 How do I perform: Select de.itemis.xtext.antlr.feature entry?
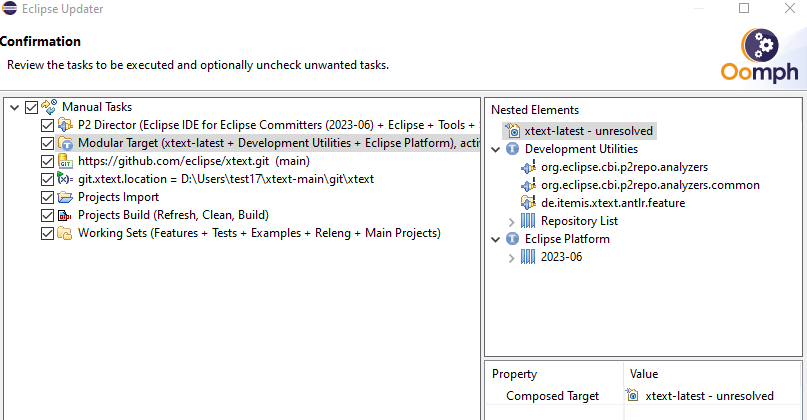point(613,203)
